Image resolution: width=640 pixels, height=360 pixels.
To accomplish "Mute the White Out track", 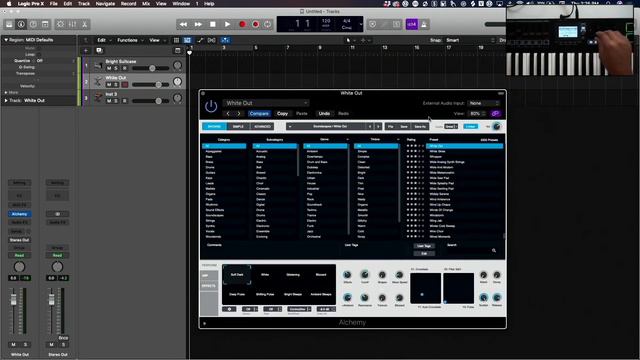I will coord(109,84).
